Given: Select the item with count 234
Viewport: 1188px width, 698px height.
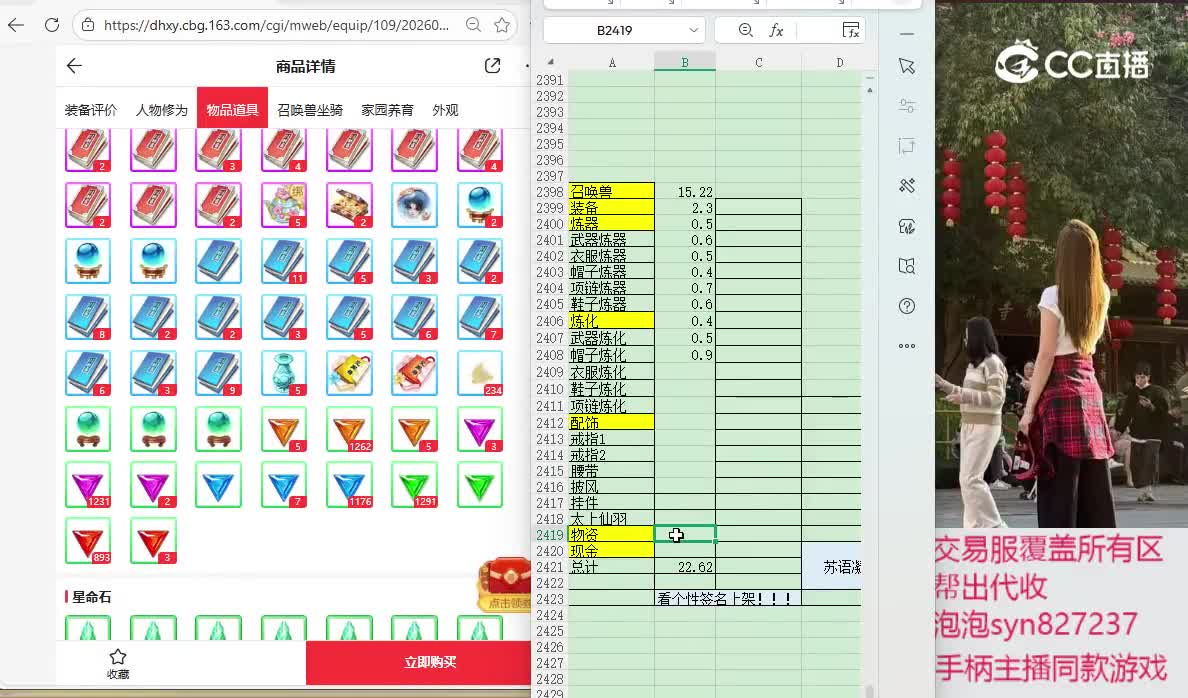Looking at the screenshot, I should coord(480,373).
